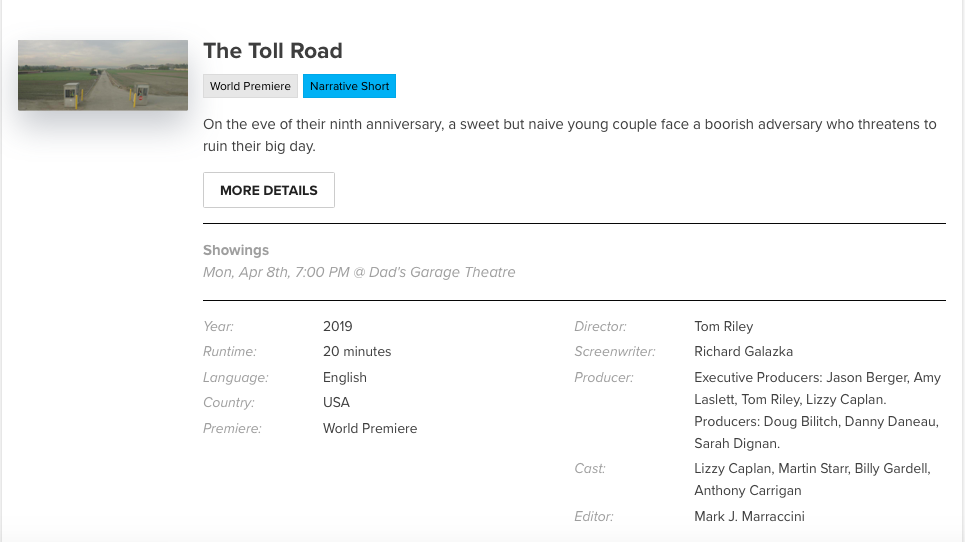Open The Toll Road film thumbnail
Screen dimensions: 965x542
(x=103, y=75)
